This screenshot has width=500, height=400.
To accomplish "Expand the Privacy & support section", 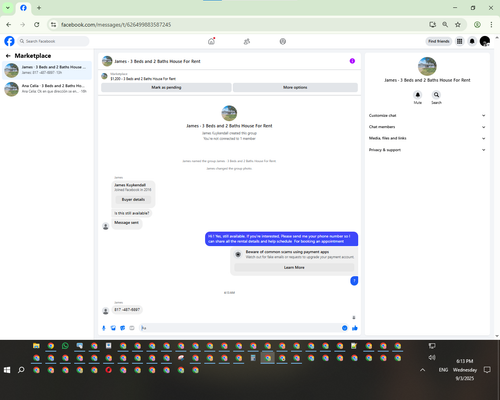I will [427, 150].
